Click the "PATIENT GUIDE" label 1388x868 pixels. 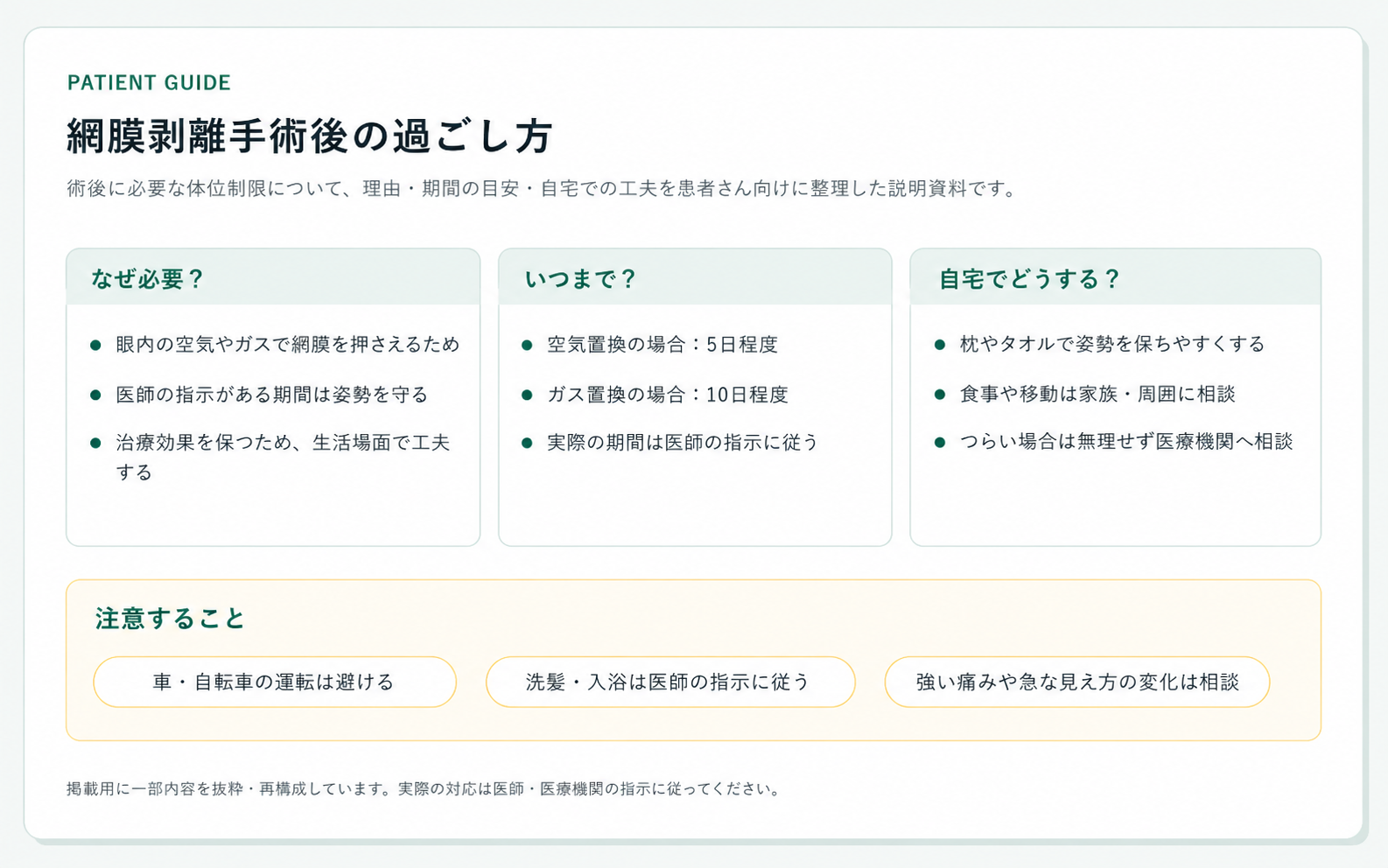(149, 82)
